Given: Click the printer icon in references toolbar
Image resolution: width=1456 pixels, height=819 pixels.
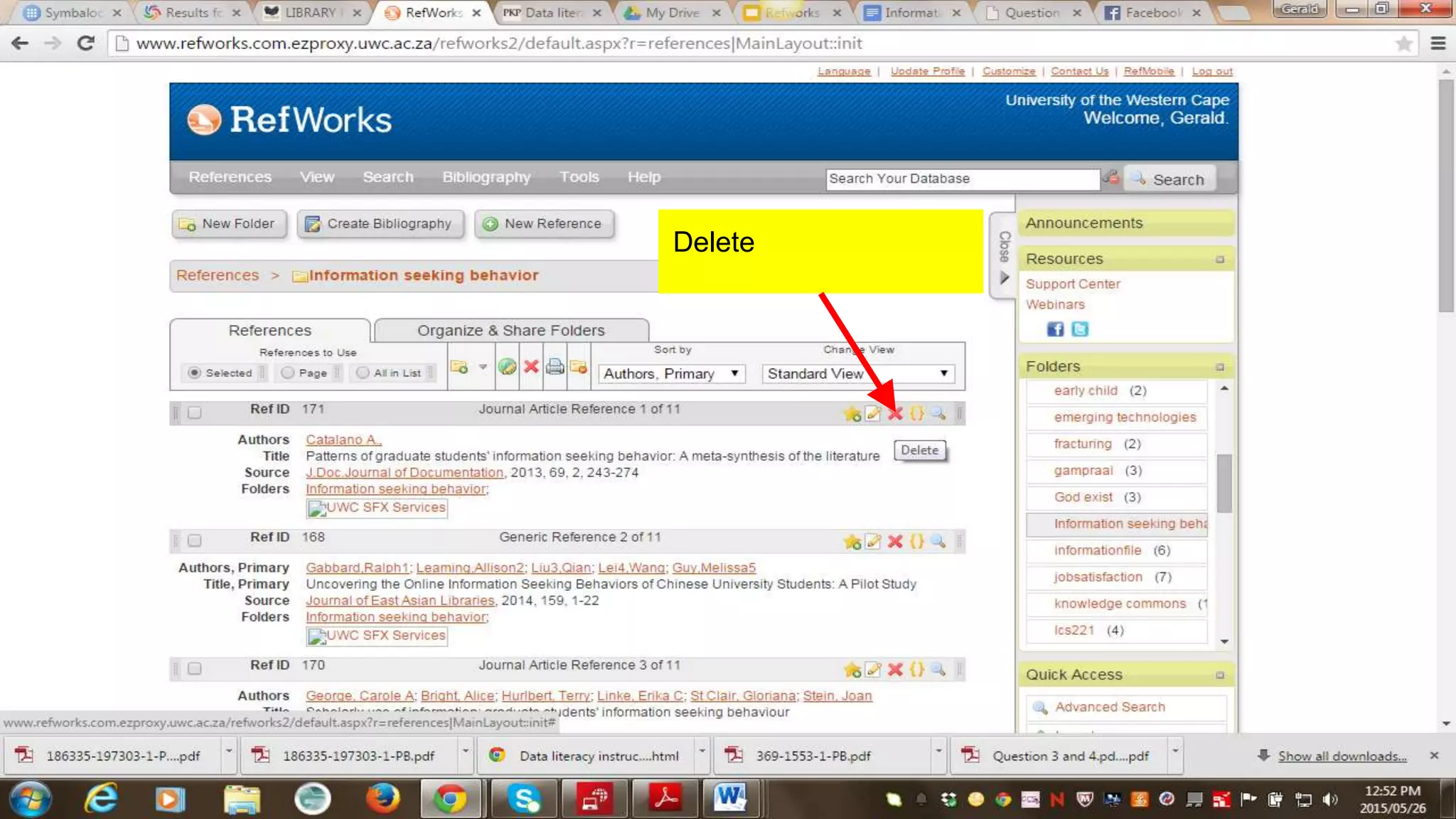Looking at the screenshot, I should 555,367.
